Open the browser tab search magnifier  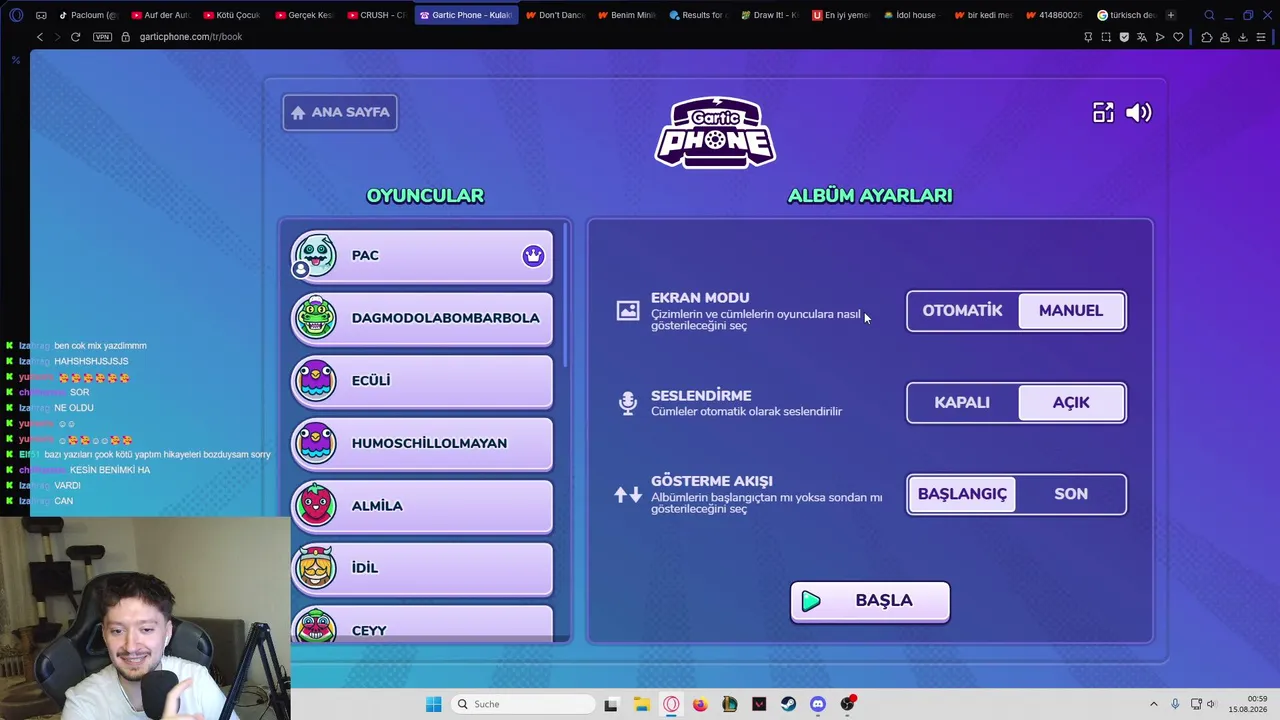point(1209,15)
